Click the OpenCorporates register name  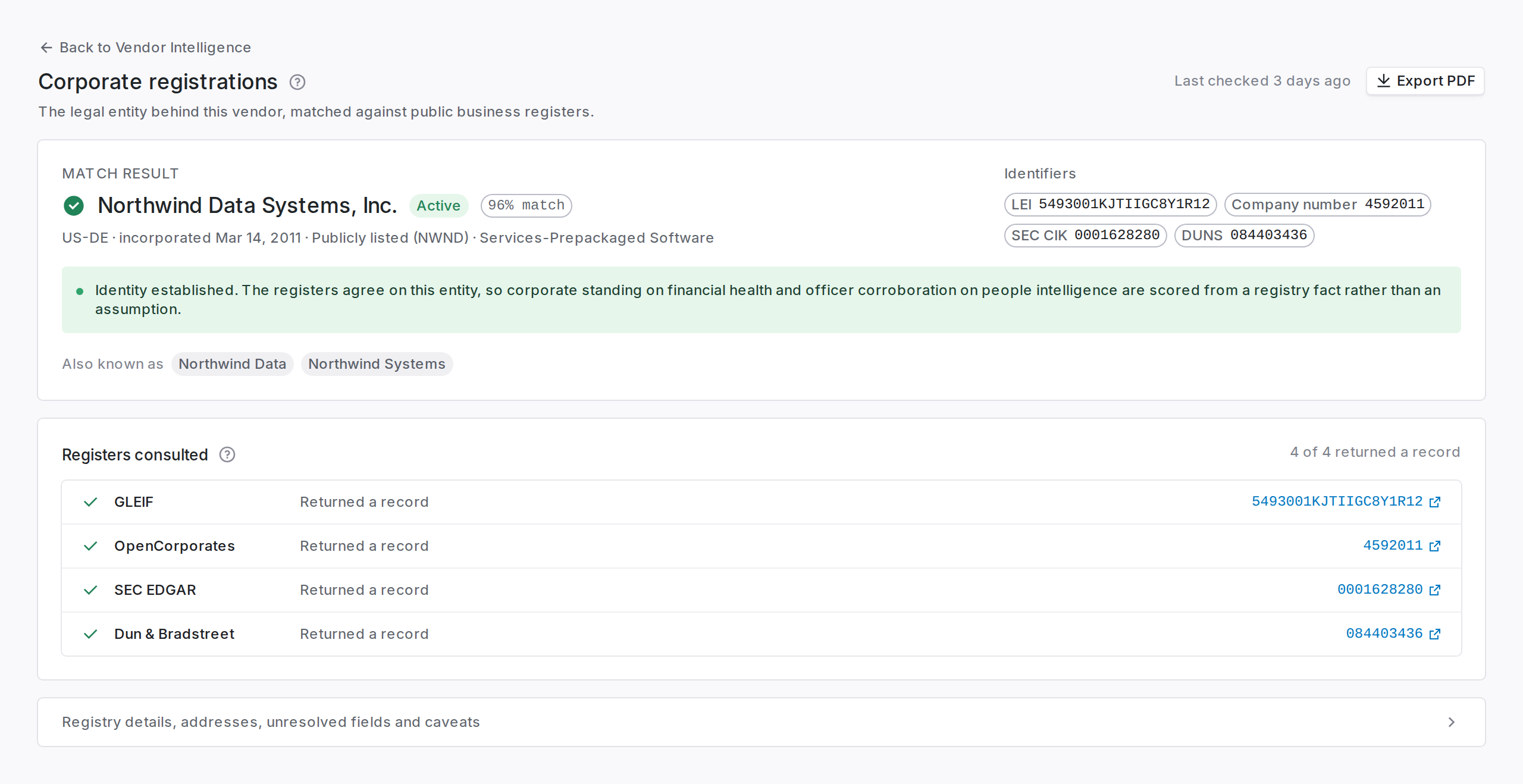point(174,546)
